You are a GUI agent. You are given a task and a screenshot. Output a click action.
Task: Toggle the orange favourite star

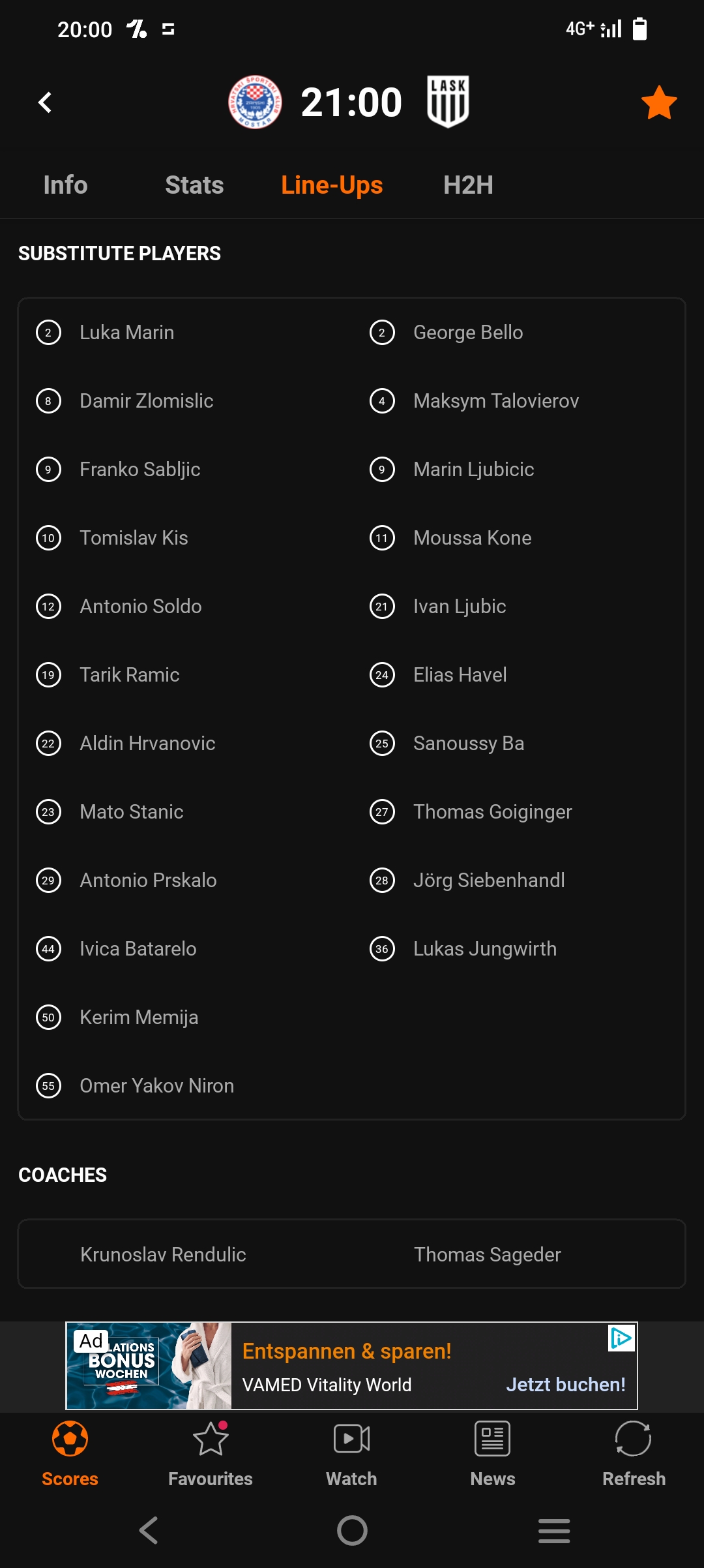click(659, 103)
